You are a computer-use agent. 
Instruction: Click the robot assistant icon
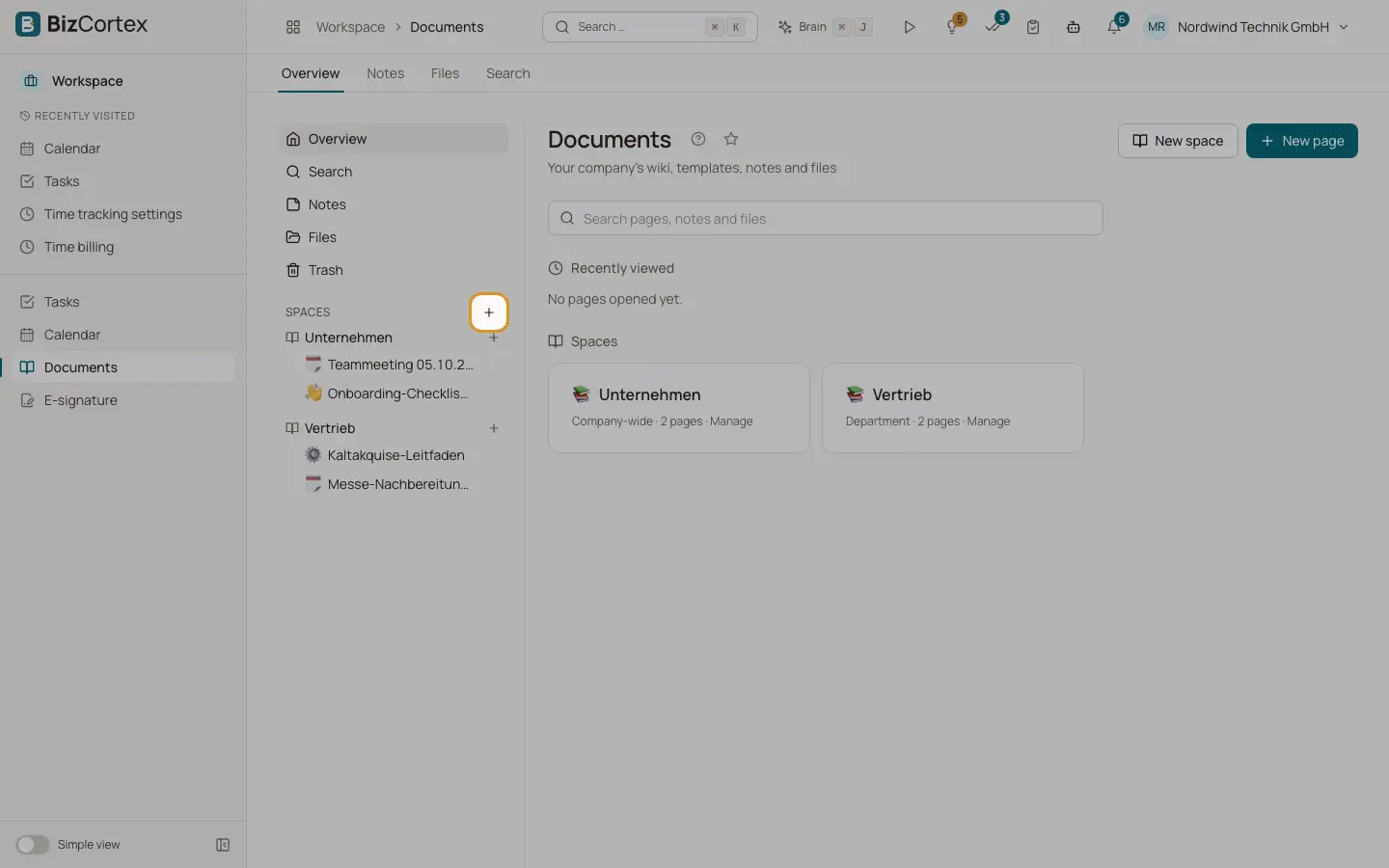pyautogui.click(x=1073, y=27)
